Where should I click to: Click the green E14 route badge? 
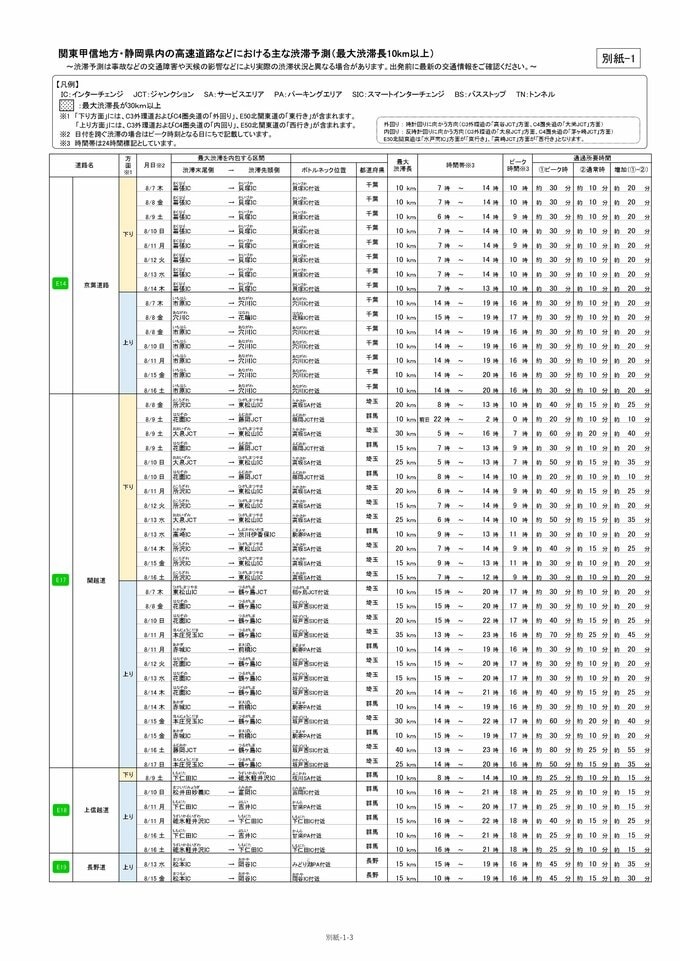click(x=60, y=285)
